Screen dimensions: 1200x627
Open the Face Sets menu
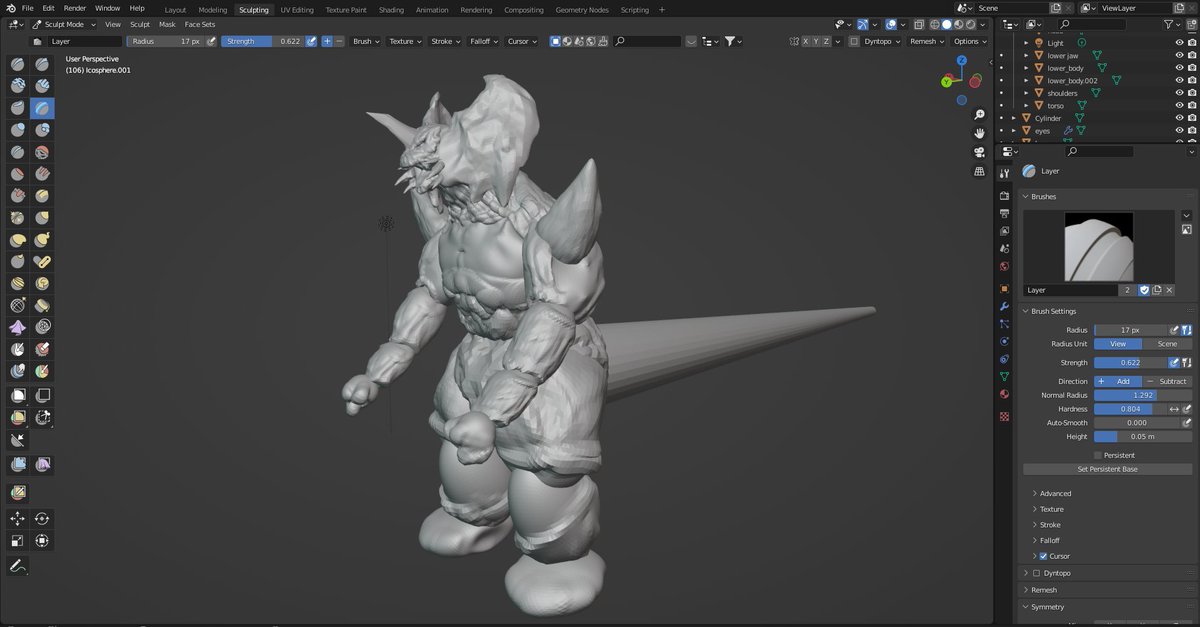point(199,24)
